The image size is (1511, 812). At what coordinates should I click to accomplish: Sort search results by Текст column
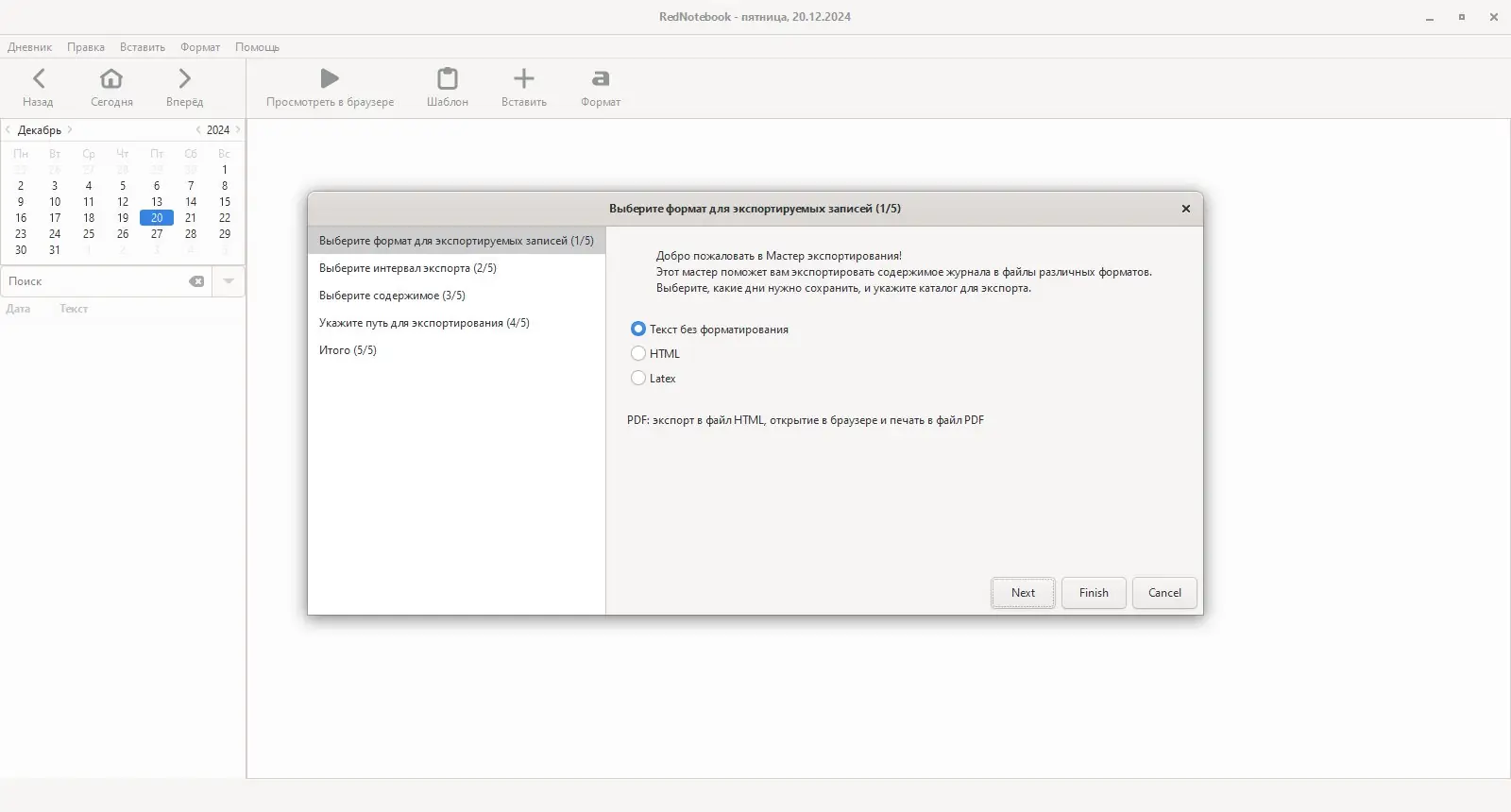pyautogui.click(x=74, y=309)
